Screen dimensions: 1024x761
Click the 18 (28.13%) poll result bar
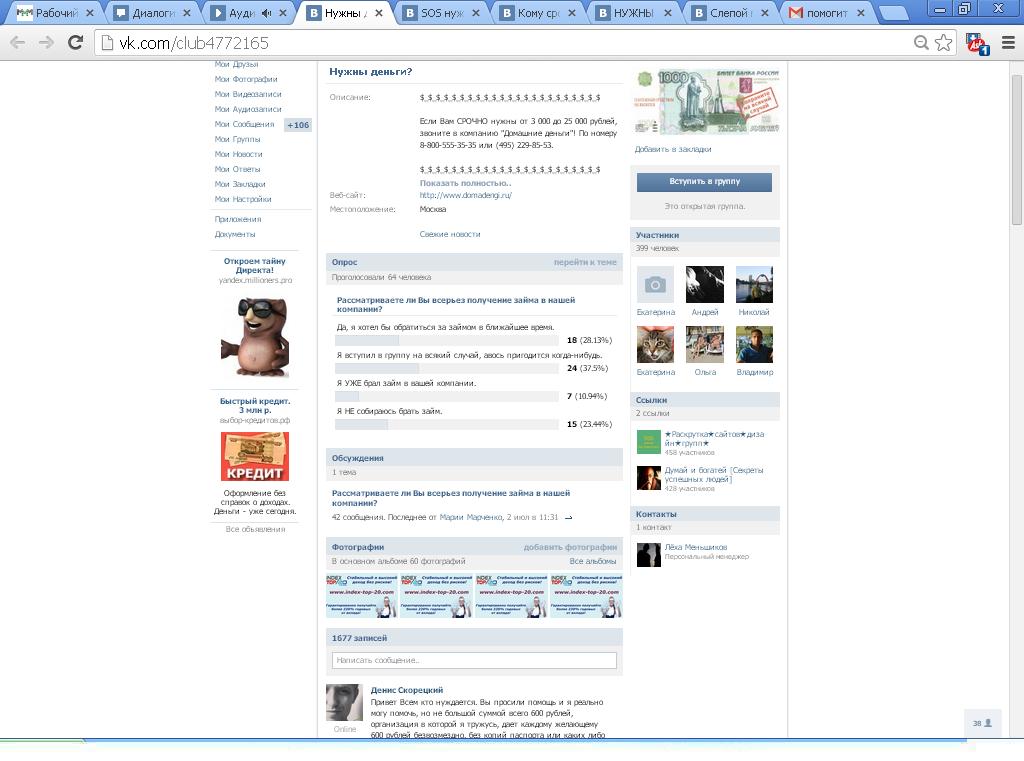pos(448,340)
